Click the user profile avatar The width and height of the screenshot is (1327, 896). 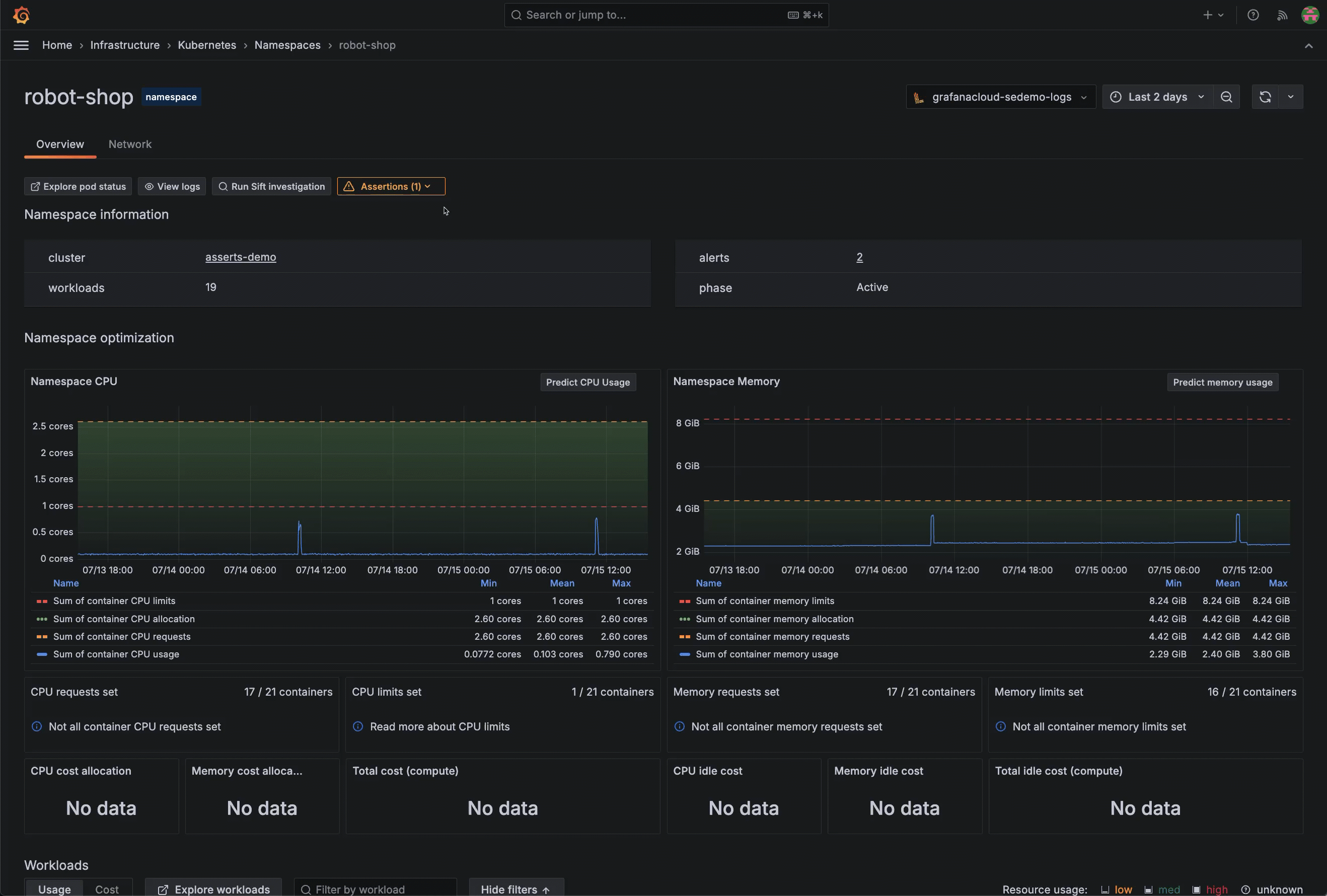1310,15
